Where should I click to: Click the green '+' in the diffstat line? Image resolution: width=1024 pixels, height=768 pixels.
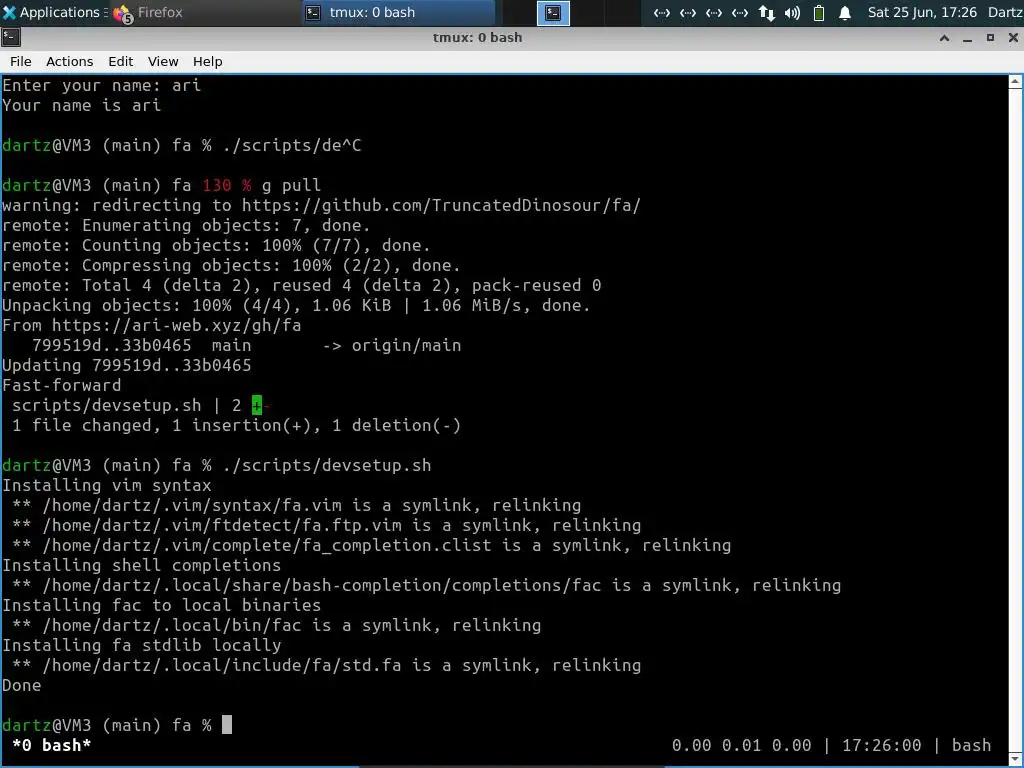coord(257,406)
